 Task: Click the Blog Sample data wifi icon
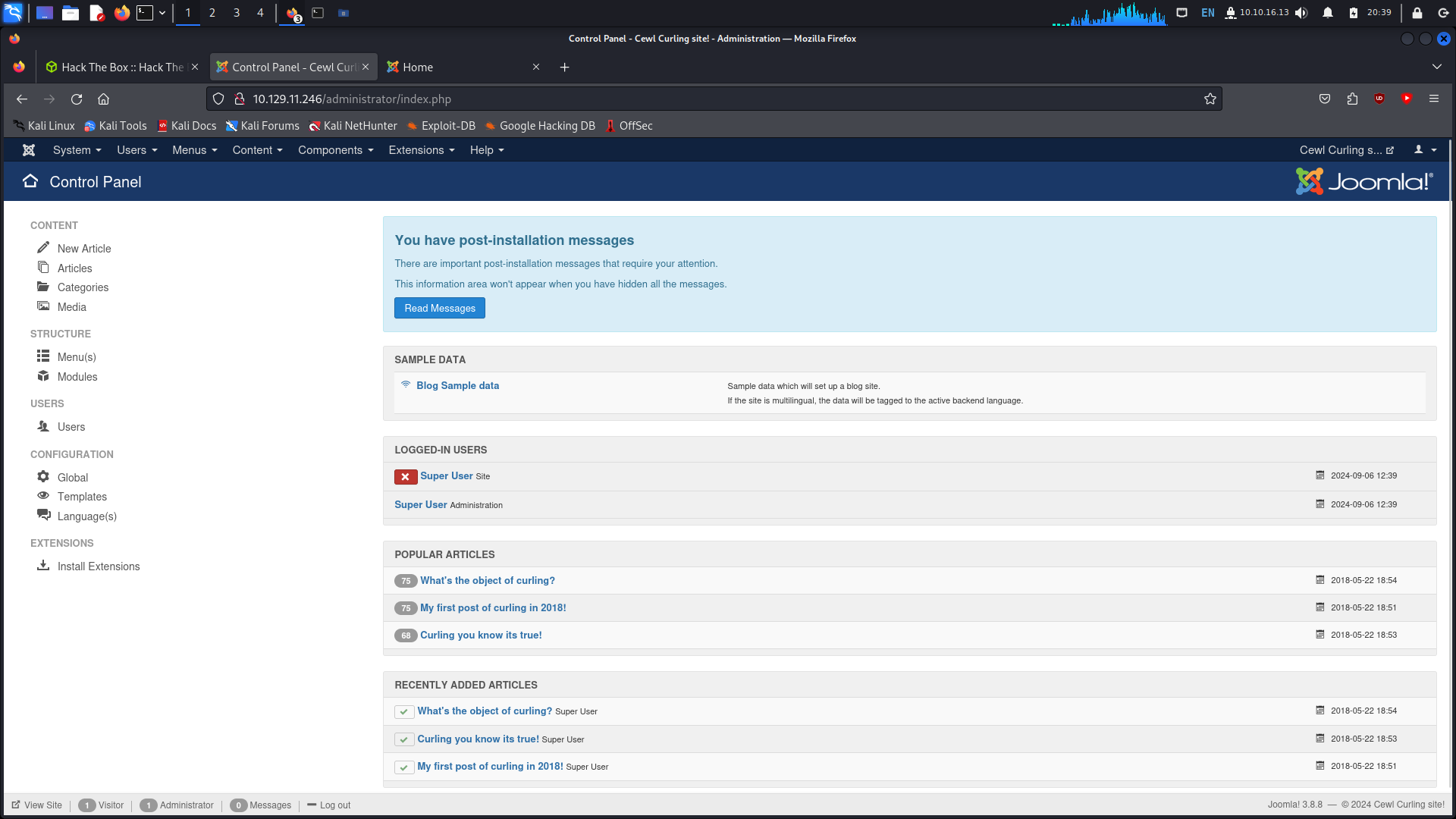click(406, 384)
